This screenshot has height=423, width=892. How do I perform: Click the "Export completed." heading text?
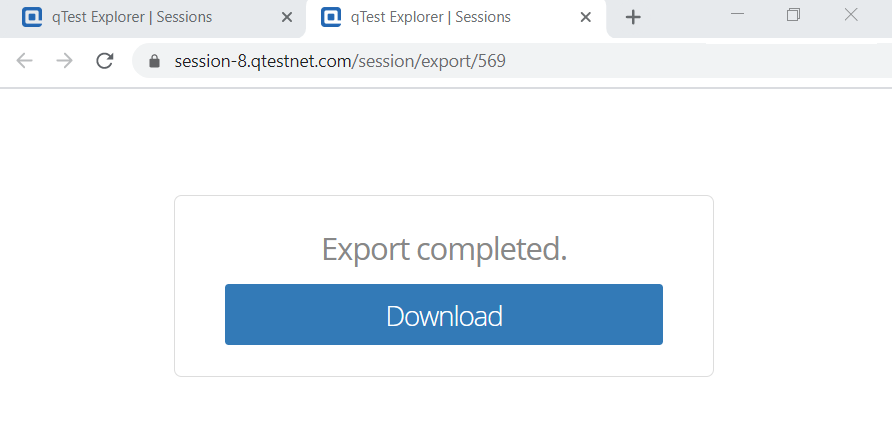coord(444,249)
